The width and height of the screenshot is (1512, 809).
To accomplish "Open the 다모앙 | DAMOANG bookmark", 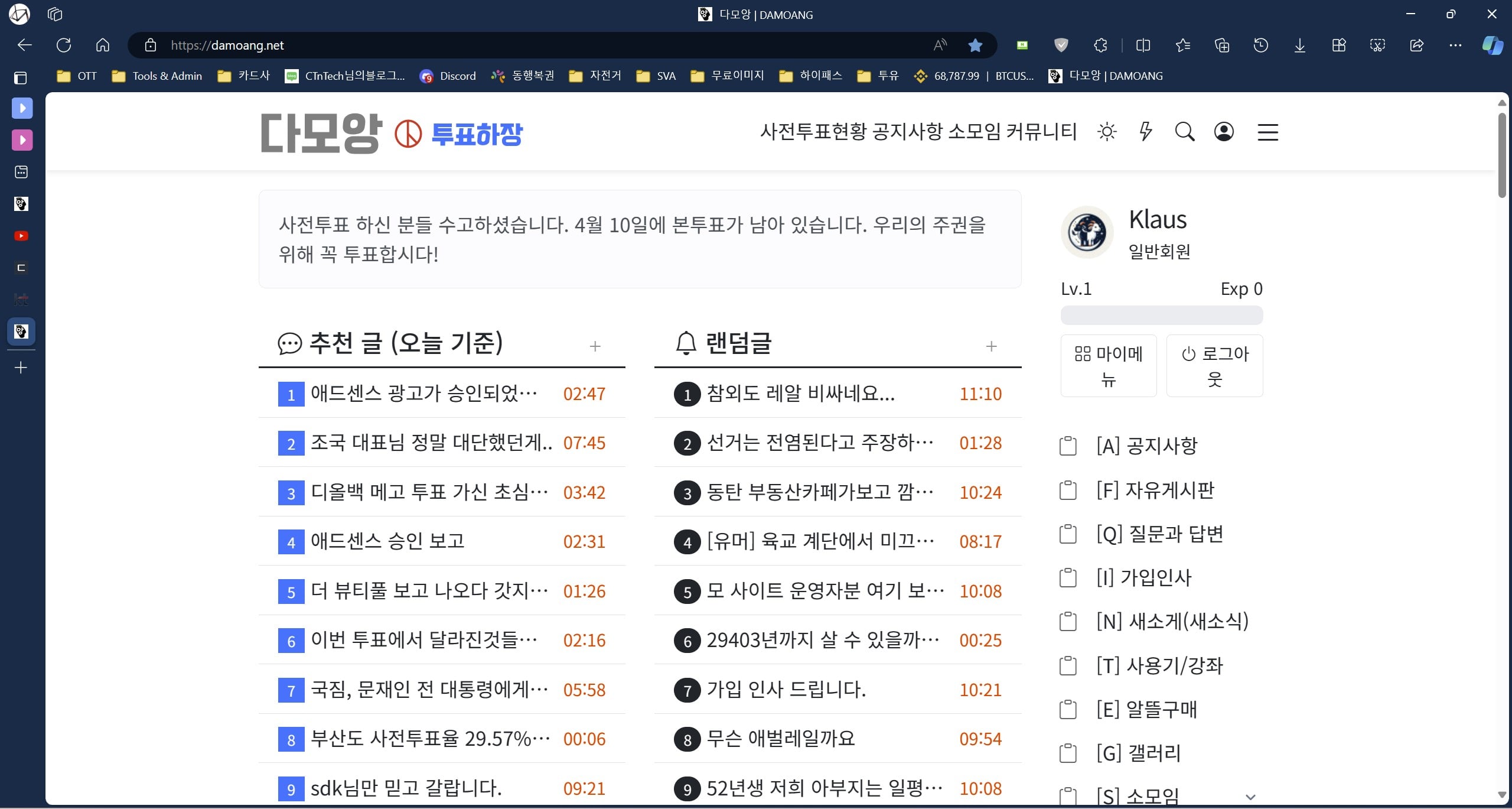I will [x=1105, y=76].
